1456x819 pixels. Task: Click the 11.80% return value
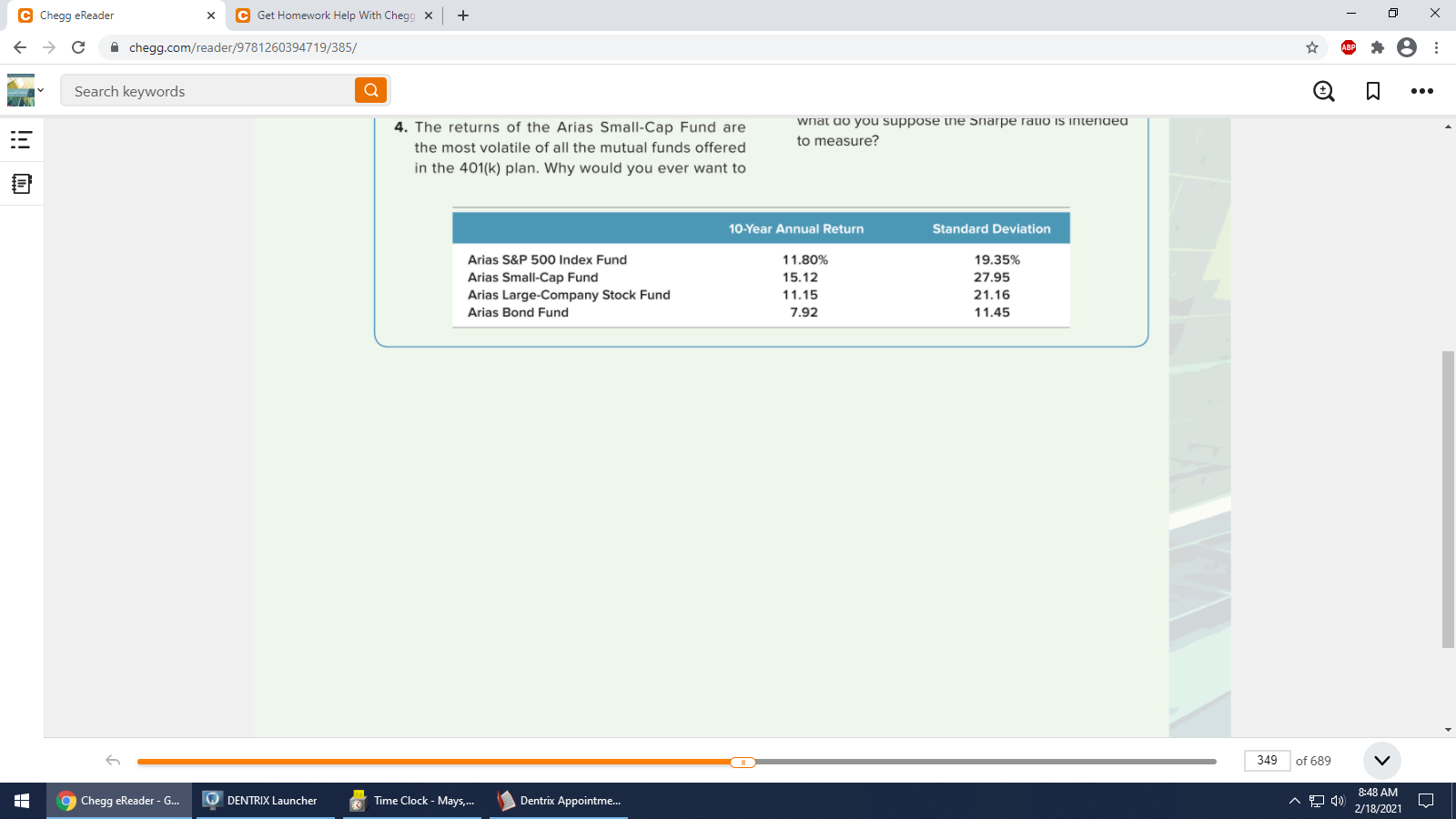805,259
